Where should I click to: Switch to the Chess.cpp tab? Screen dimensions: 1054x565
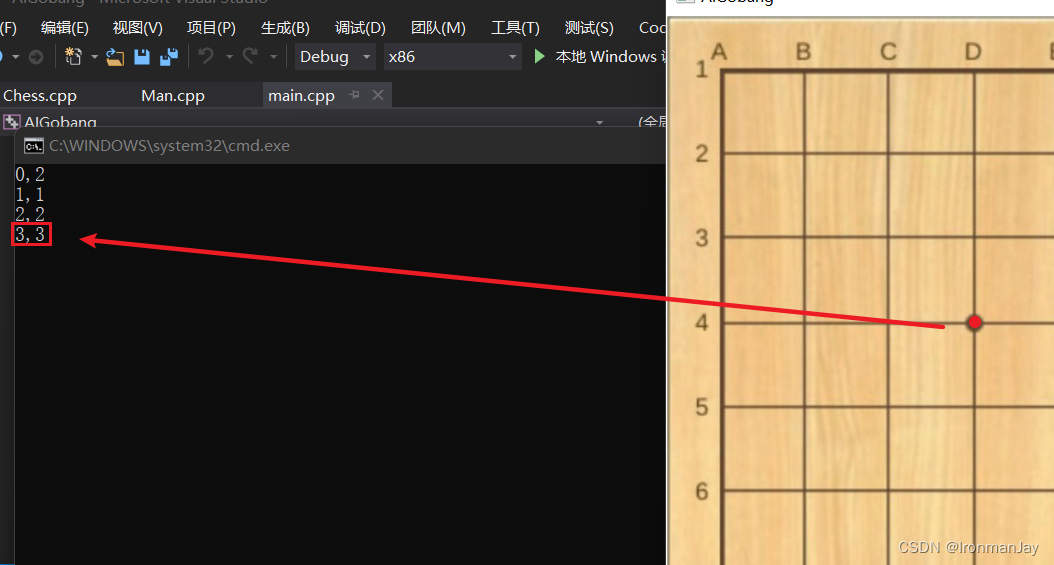40,95
